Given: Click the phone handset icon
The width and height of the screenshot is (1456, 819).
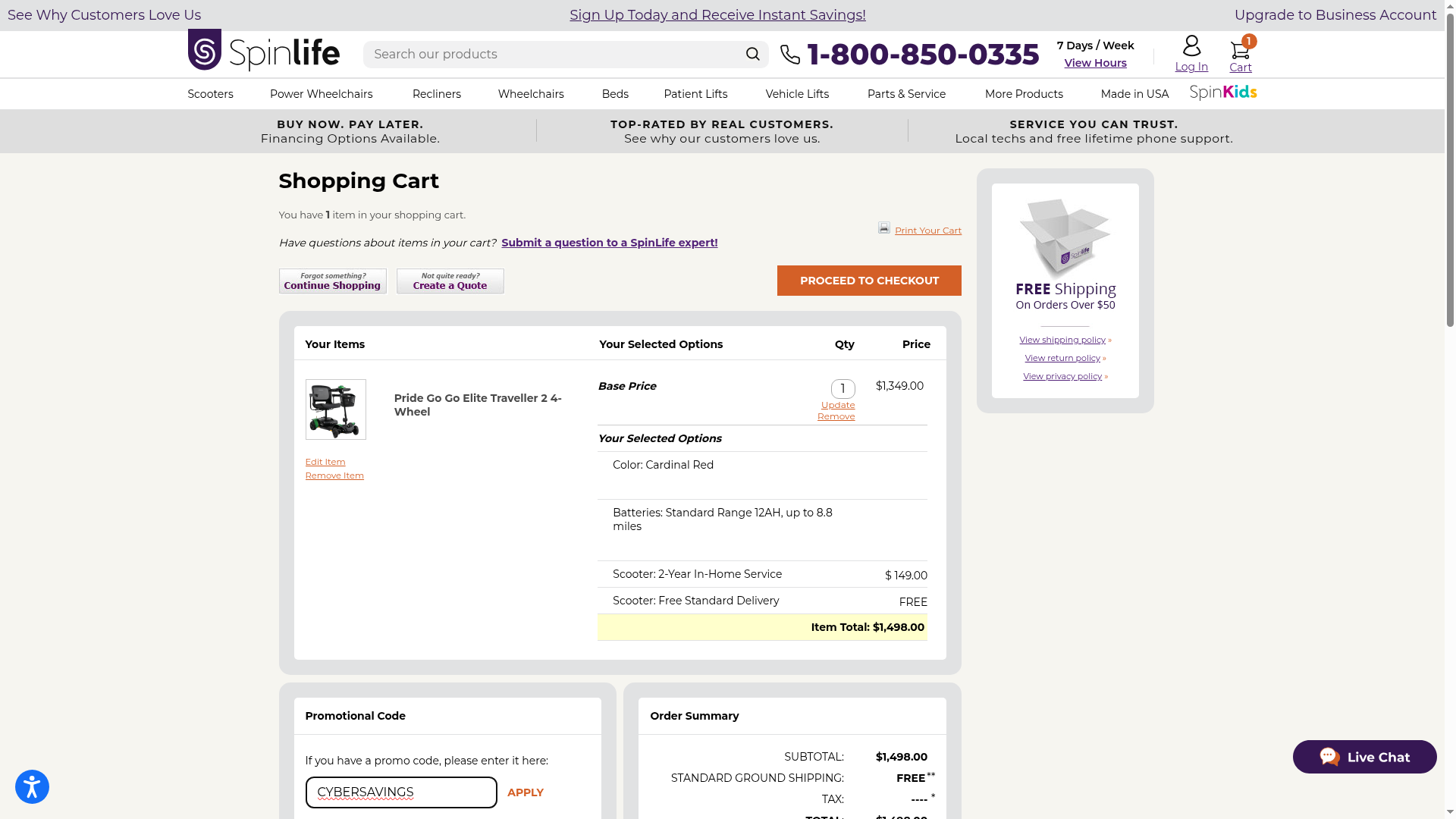Looking at the screenshot, I should coord(790,55).
